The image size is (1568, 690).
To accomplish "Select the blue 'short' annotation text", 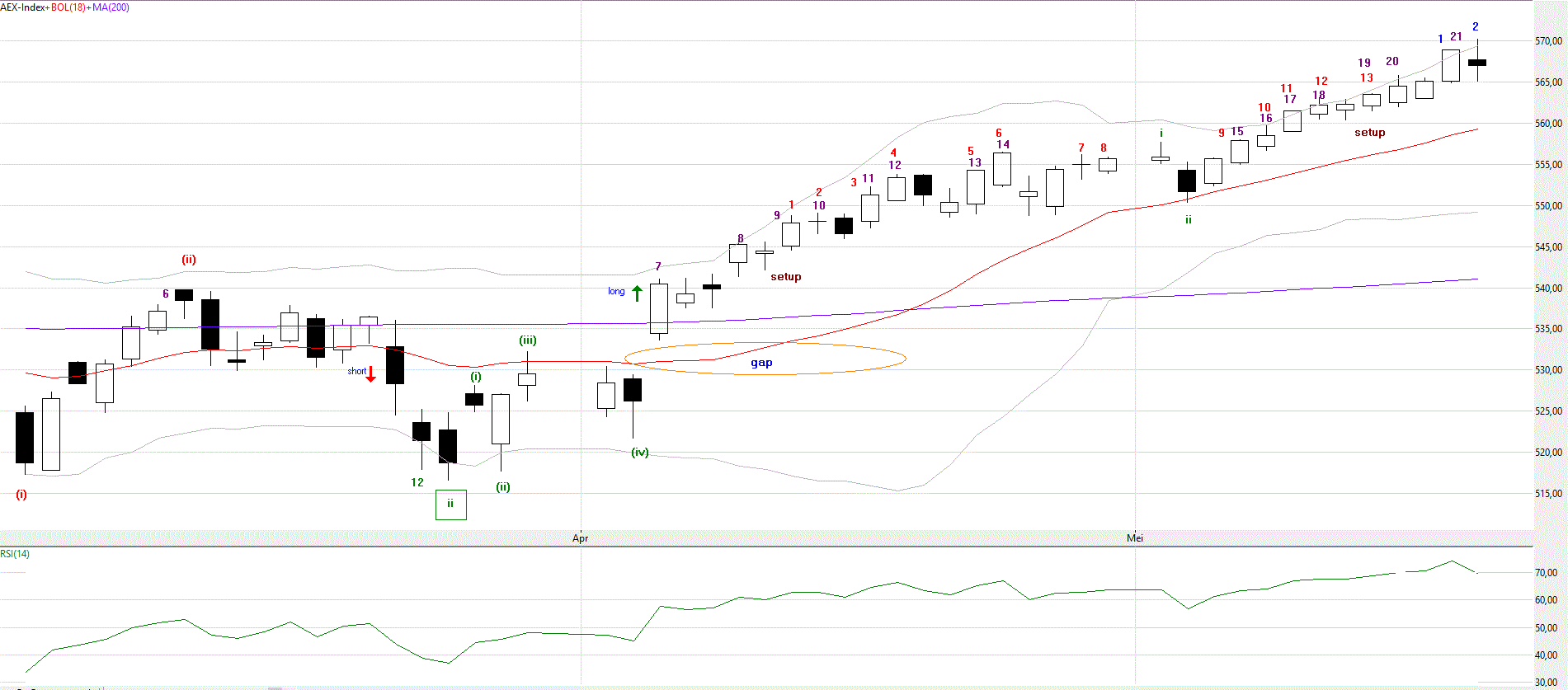I will [x=356, y=371].
